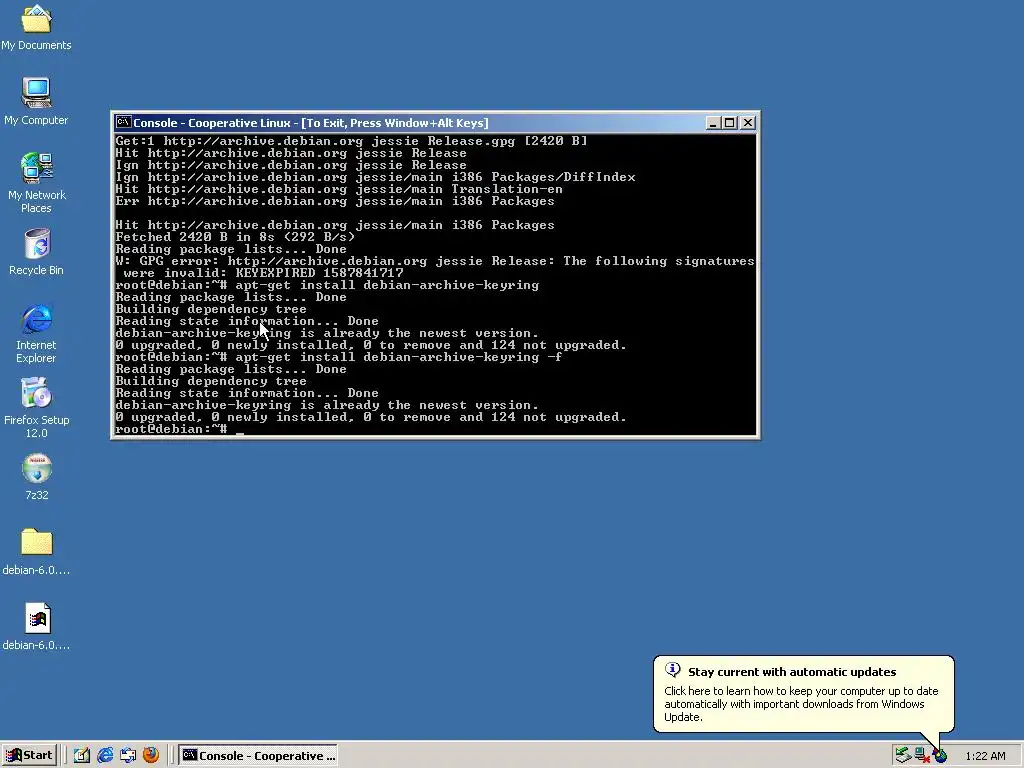Click the automatic updates balloon notification
This screenshot has height=768, width=1024.
[x=803, y=694]
